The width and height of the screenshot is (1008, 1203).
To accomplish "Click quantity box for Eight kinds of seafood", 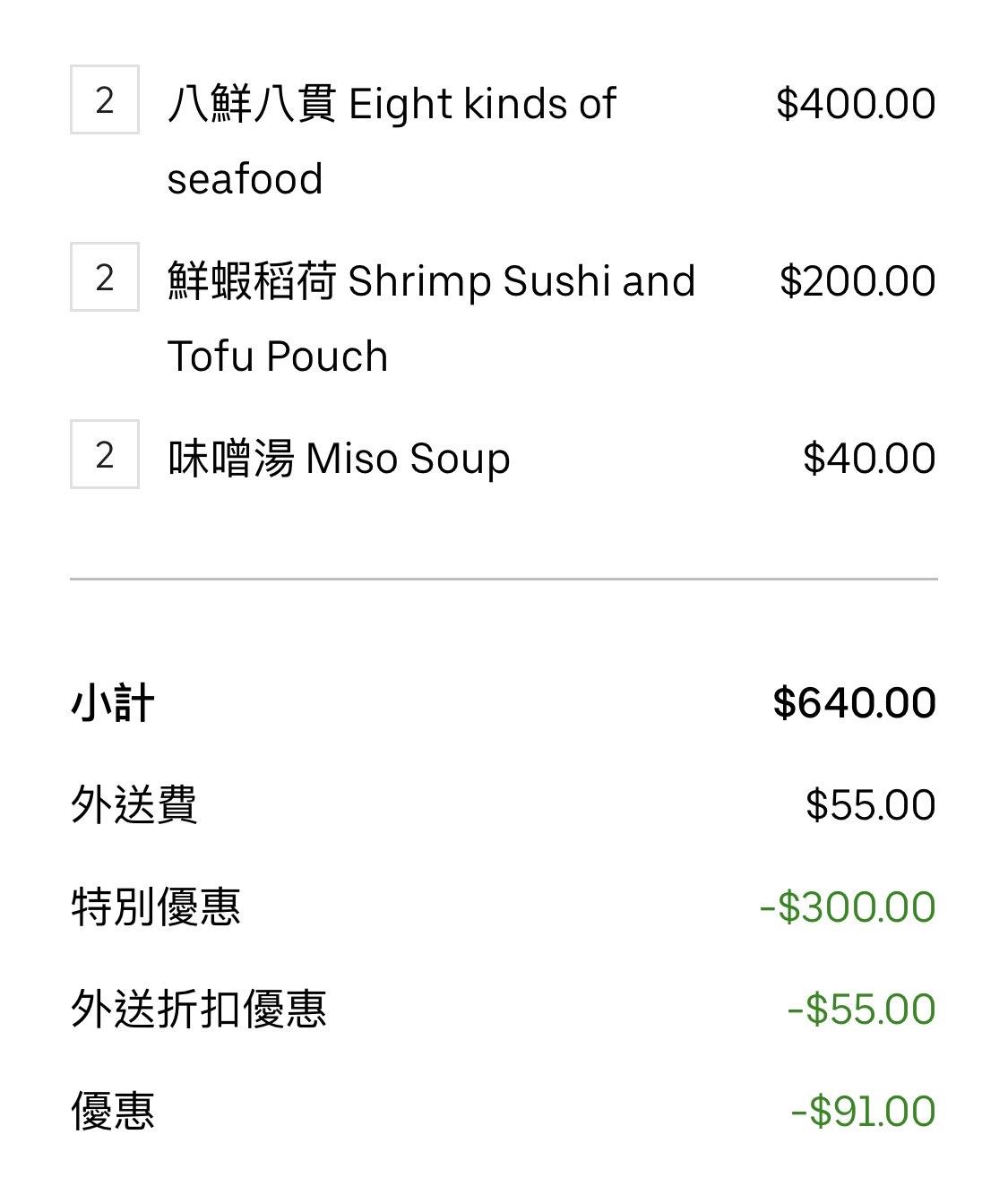I will click(105, 99).
